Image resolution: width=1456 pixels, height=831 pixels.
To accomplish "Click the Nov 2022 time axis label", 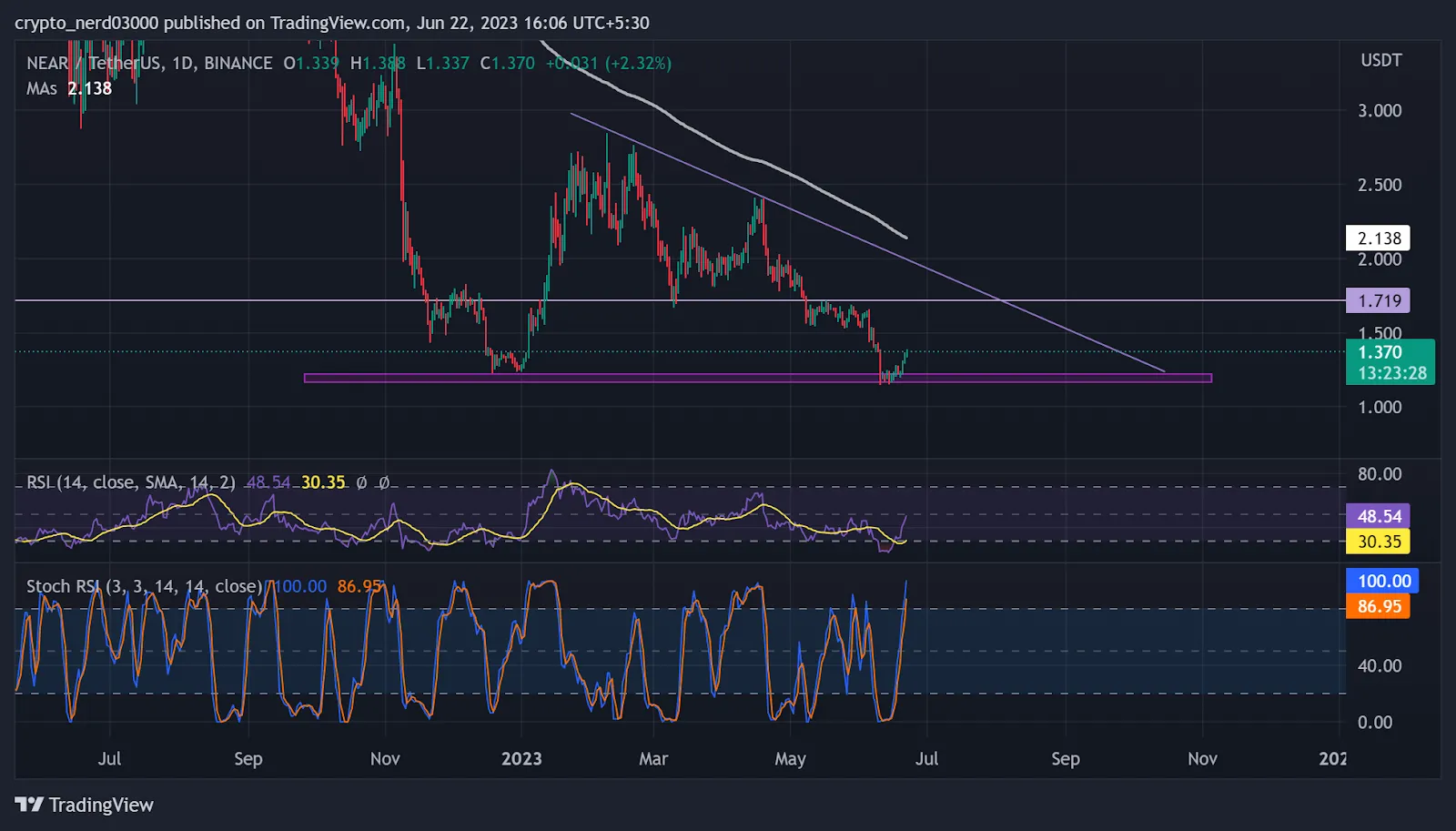I will pos(385,758).
